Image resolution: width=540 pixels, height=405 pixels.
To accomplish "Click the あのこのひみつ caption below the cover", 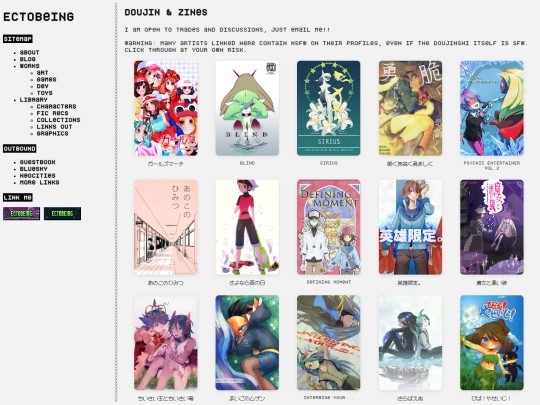I will 166,283.
